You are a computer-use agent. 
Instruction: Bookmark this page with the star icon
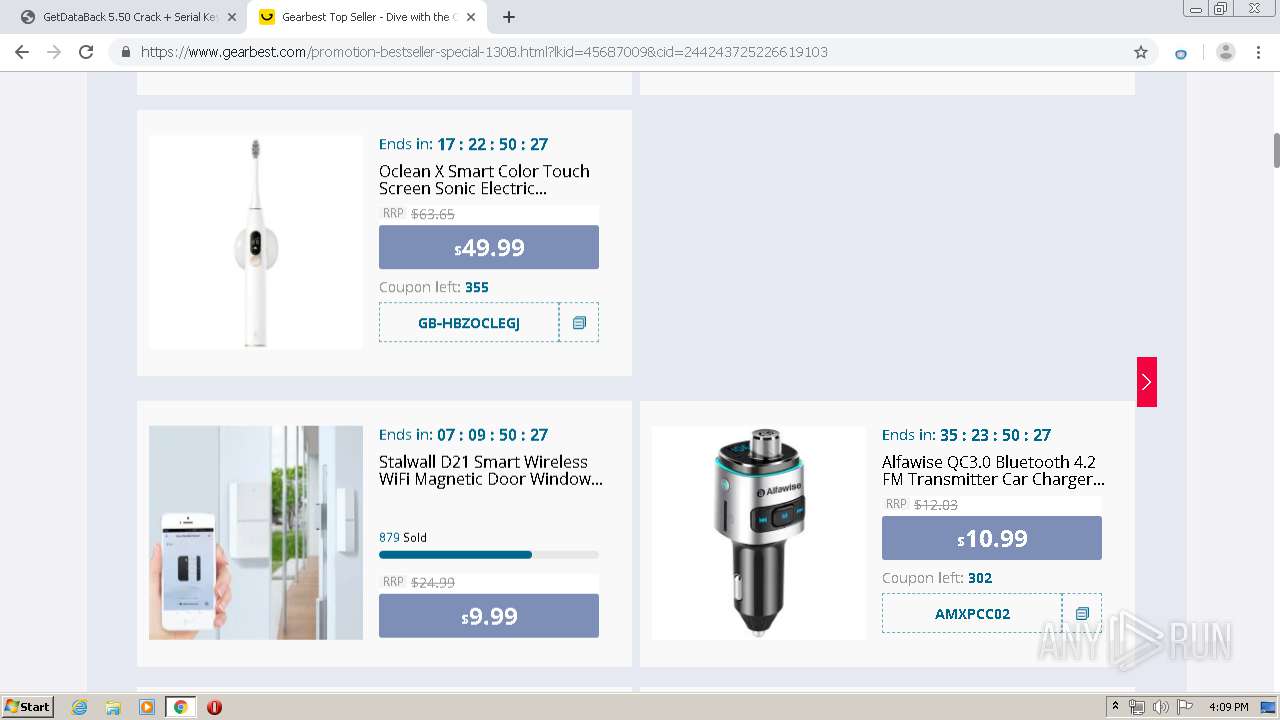1141,52
